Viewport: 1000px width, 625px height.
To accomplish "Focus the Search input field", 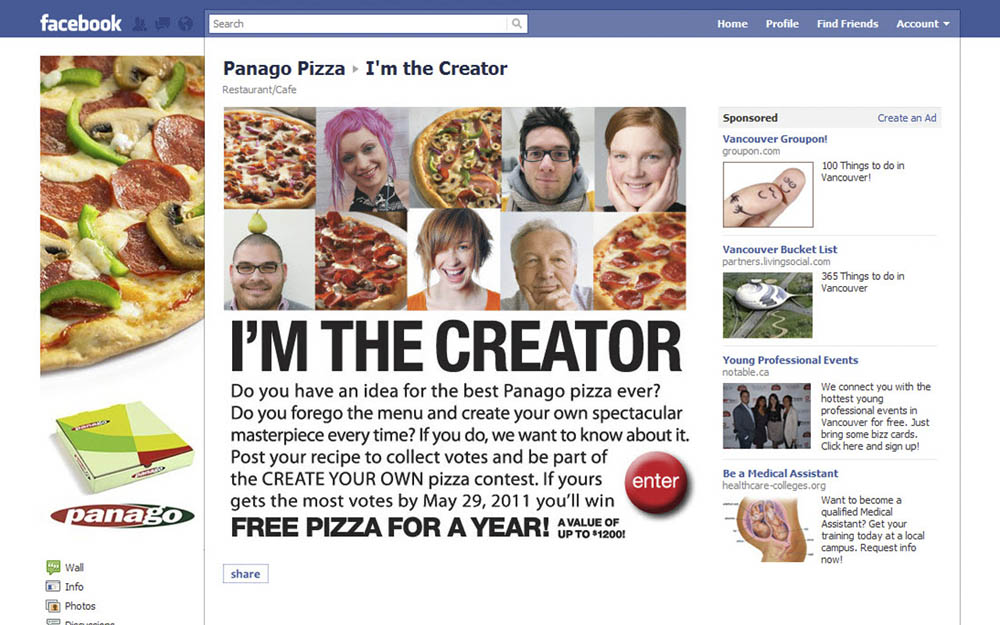I will click(x=358, y=24).
